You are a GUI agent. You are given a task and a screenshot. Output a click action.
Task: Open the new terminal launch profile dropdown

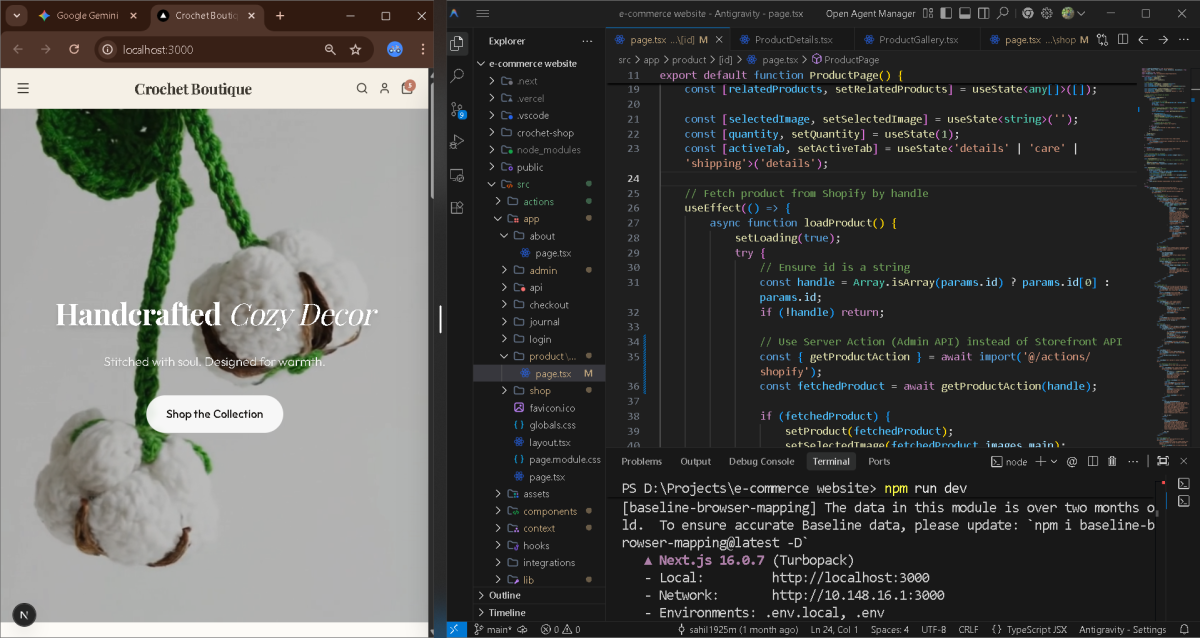point(1055,461)
